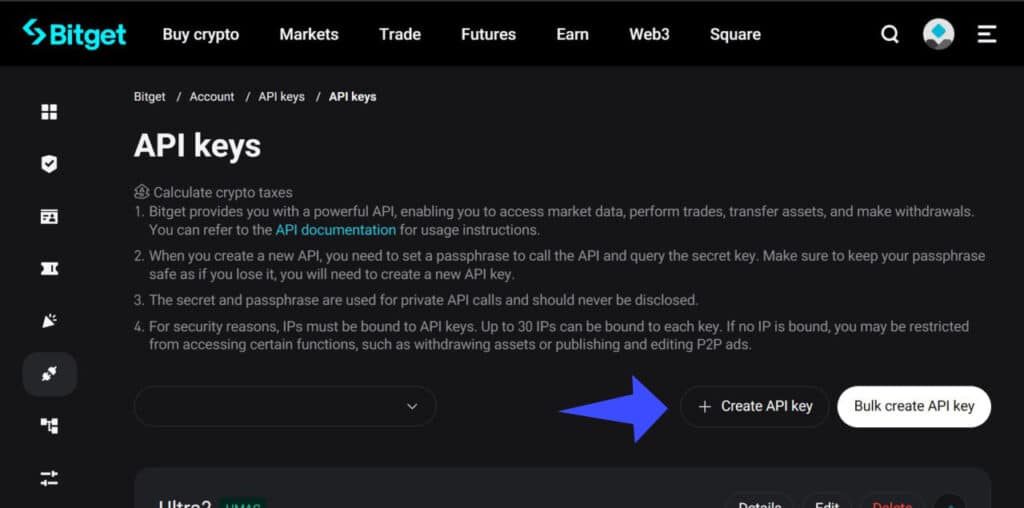Open the party popper rewards icon in sidebar
This screenshot has height=508, width=1024.
tap(49, 321)
